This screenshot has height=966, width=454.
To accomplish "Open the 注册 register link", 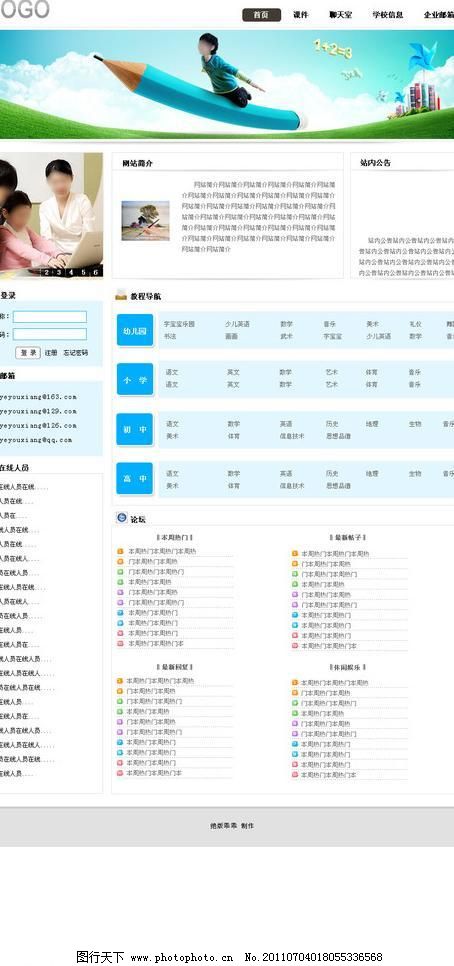I will point(51,353).
